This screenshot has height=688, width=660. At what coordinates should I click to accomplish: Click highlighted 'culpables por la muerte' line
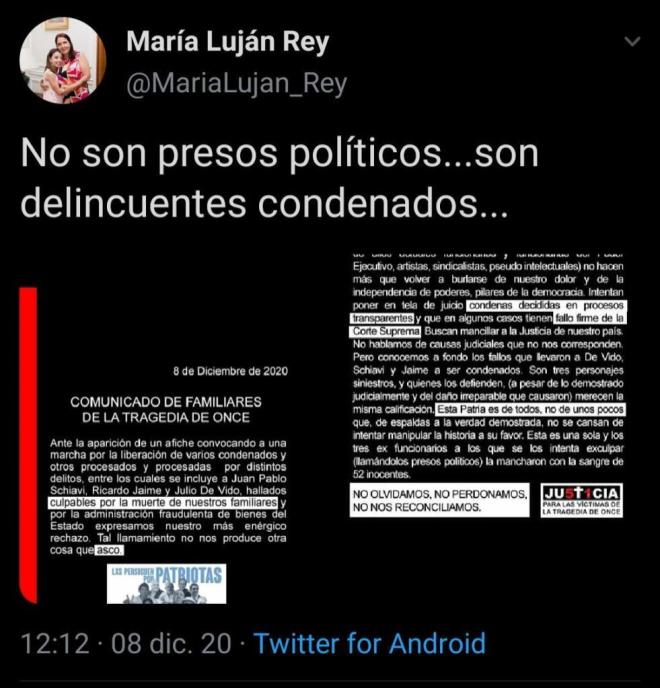[x=163, y=502]
